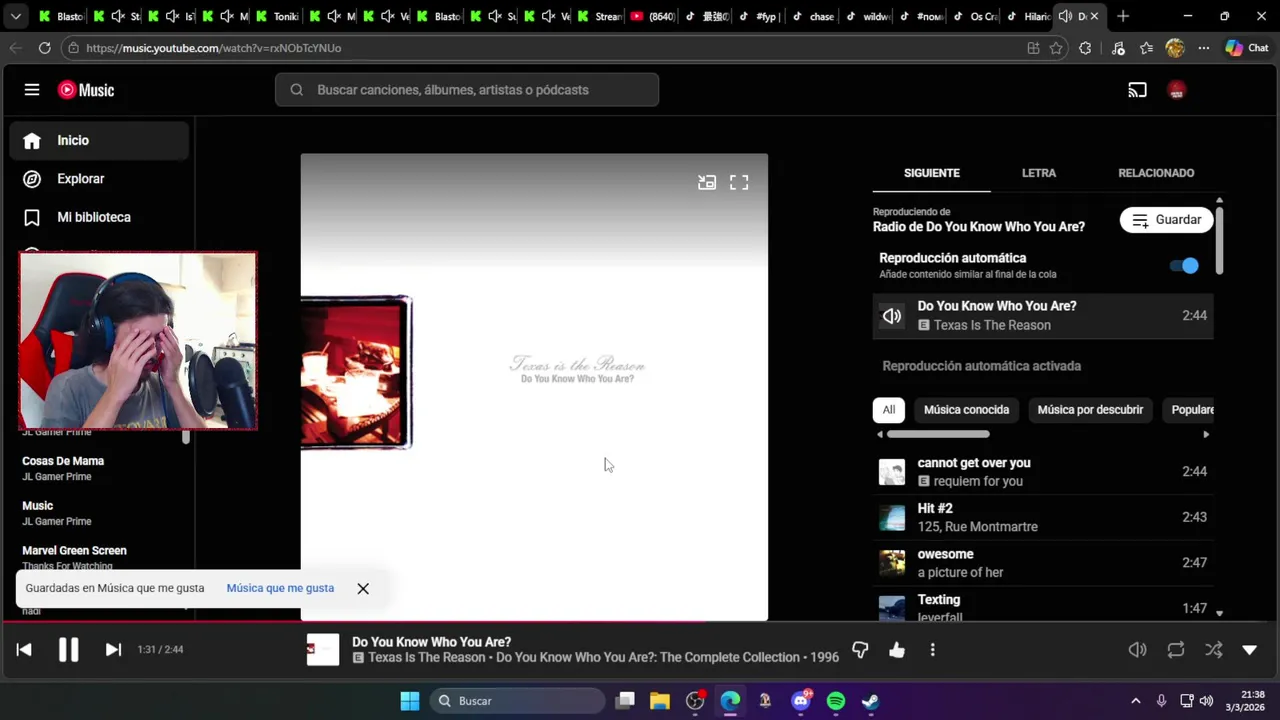Reload the page in the browser
Image resolution: width=1280 pixels, height=720 pixels.
coord(44,48)
